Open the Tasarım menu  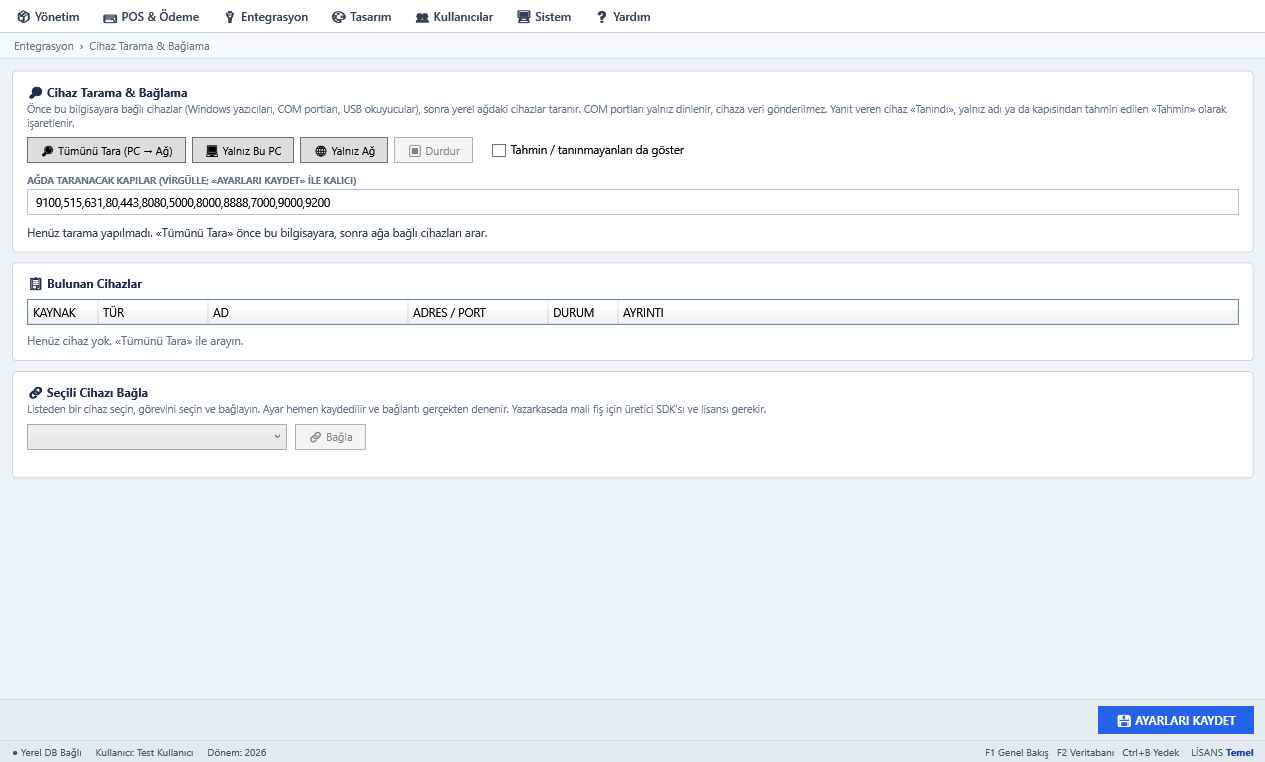coord(361,17)
